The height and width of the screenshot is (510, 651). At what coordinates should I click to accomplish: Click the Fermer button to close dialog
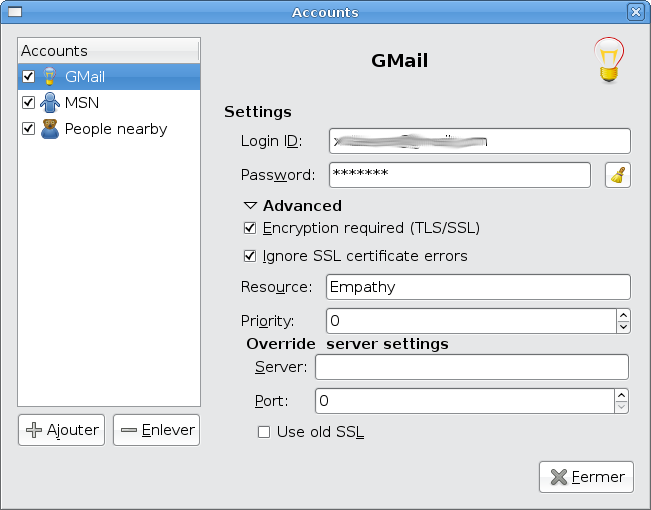pyautogui.click(x=587, y=477)
